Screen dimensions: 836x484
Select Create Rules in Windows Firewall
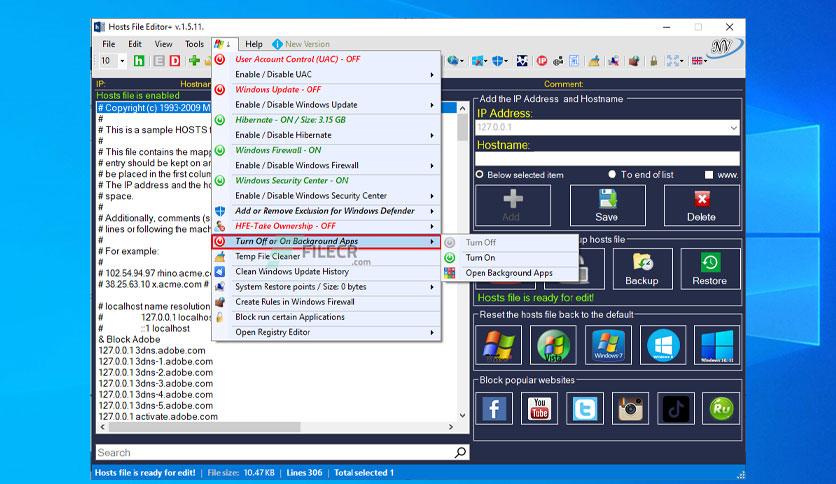326,302
